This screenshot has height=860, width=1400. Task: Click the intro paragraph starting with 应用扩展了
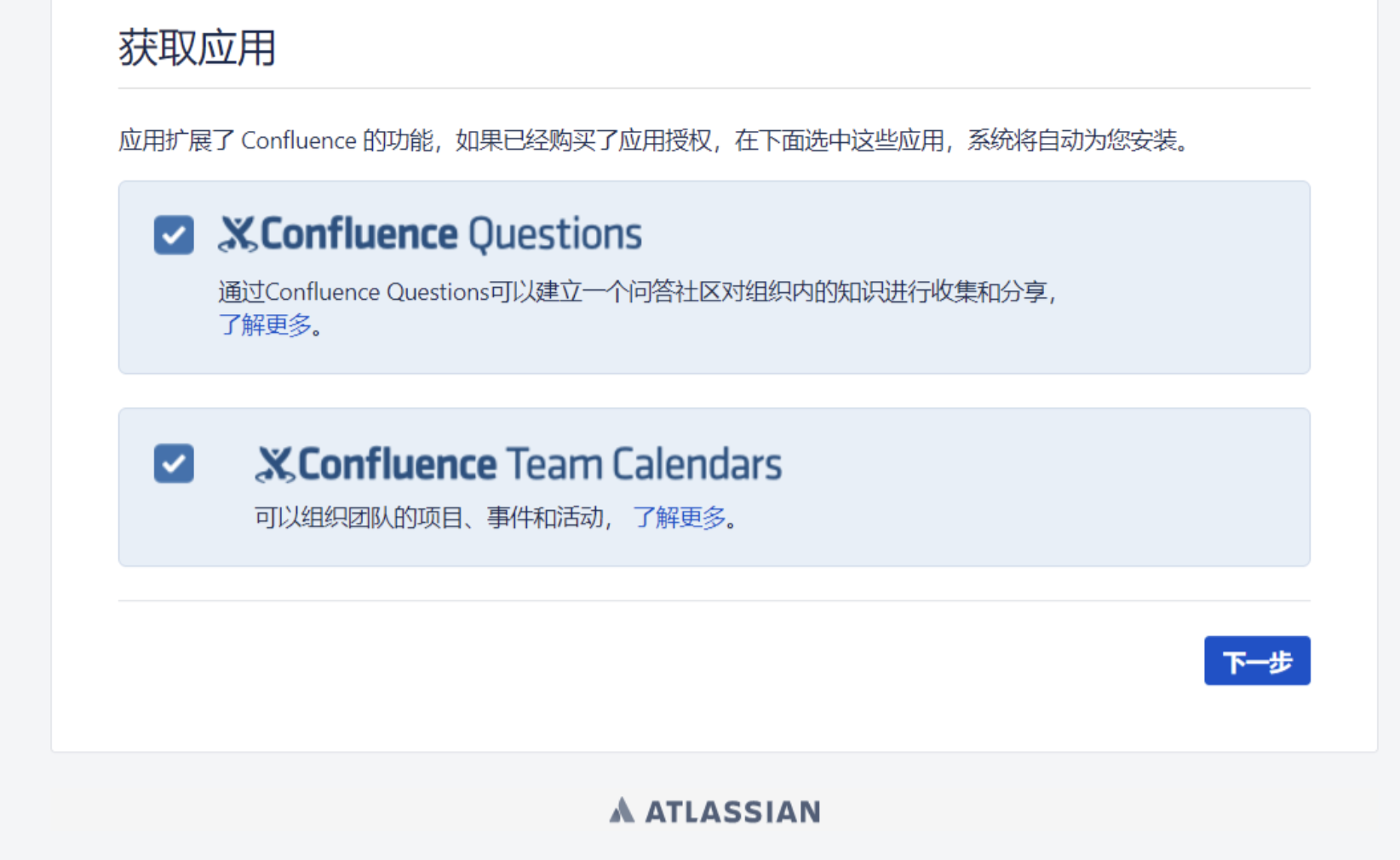653,140
